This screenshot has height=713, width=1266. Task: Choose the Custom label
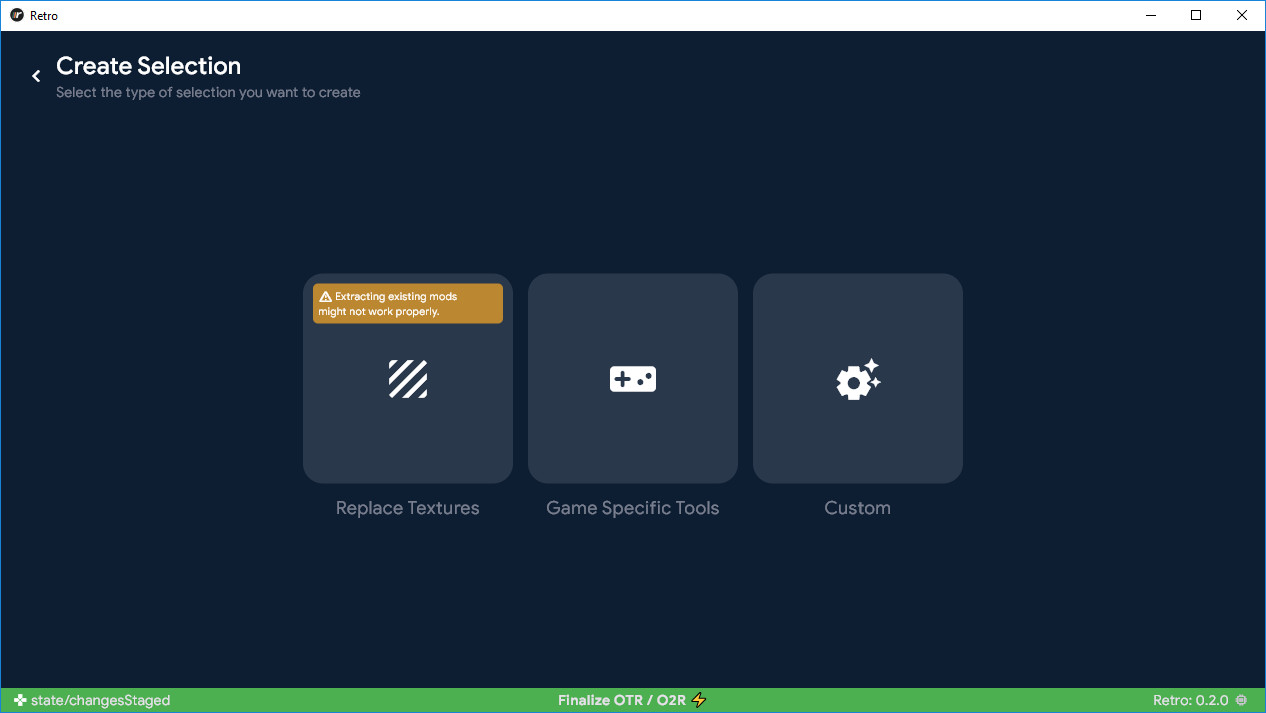coord(857,508)
